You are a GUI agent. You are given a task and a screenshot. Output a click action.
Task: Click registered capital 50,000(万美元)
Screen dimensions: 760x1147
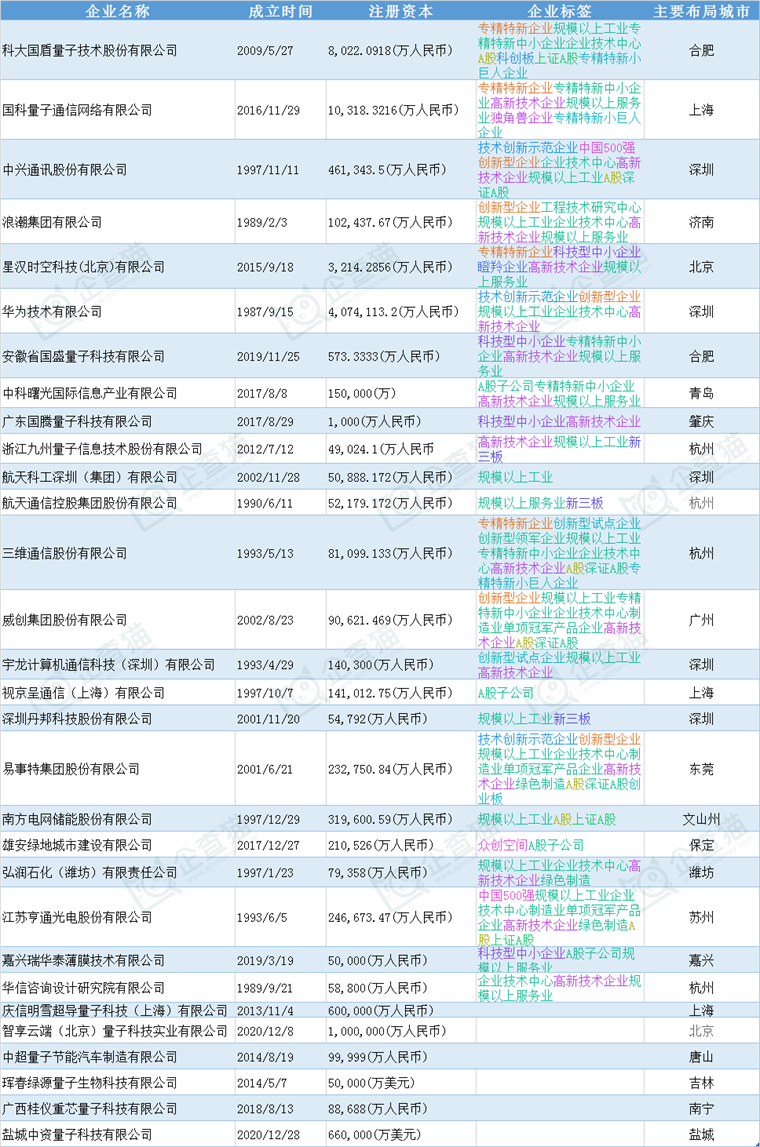[372, 1083]
